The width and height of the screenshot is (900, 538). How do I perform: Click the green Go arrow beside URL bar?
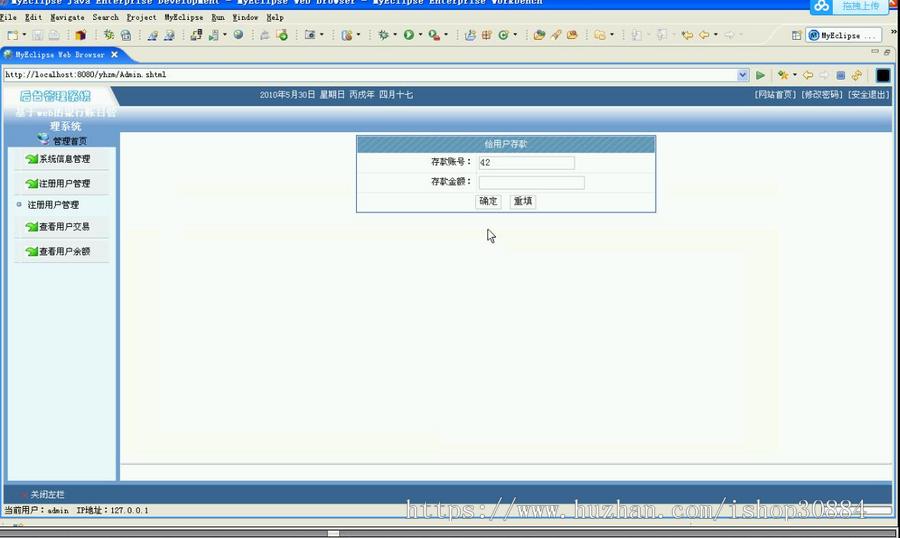[x=760, y=75]
